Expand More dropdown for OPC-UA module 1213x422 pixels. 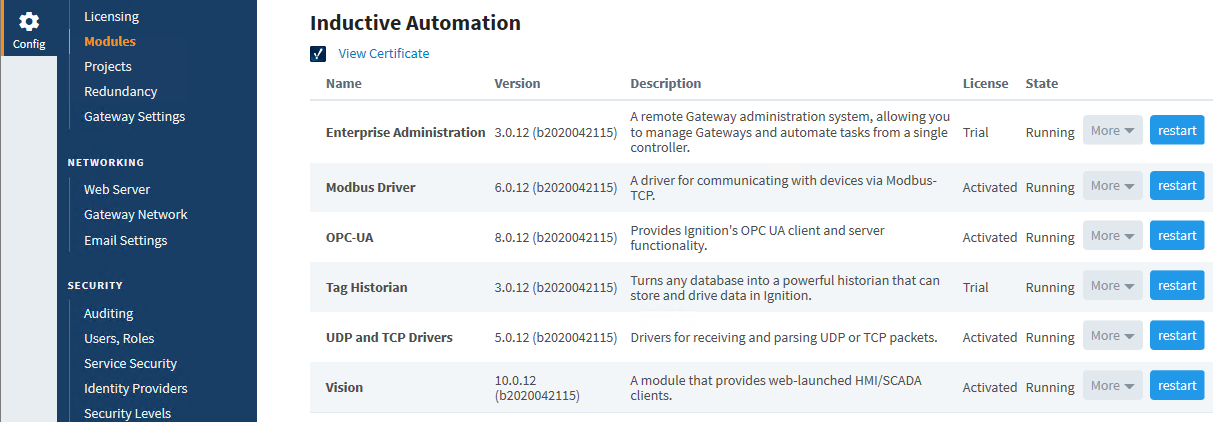pos(1113,236)
